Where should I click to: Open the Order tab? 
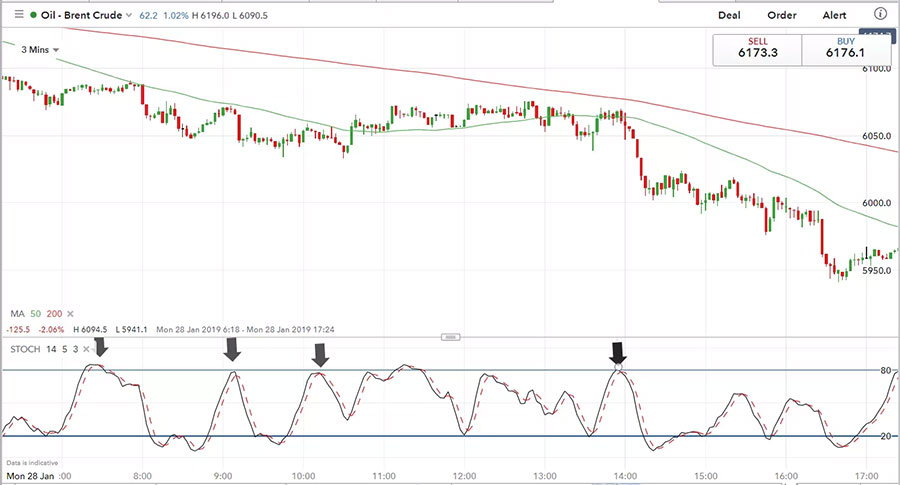782,15
